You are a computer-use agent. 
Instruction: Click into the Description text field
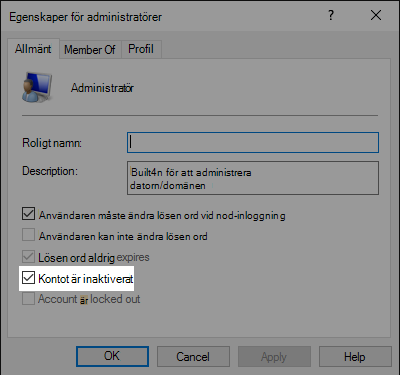tap(253, 178)
